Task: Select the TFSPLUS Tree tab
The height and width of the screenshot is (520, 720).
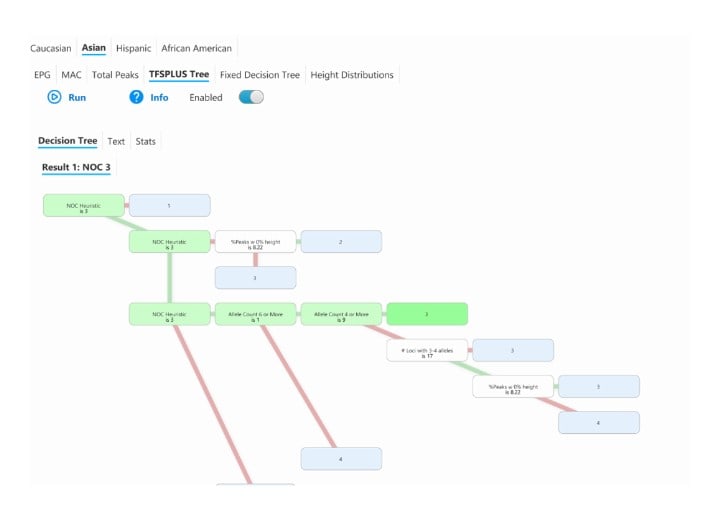Action: pyautogui.click(x=179, y=74)
